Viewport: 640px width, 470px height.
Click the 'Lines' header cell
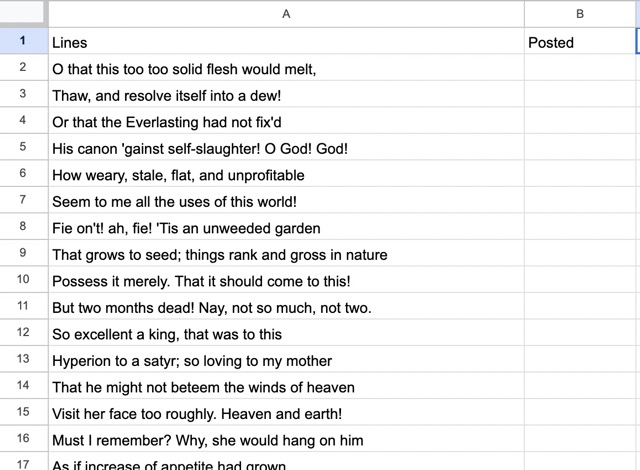coord(286,43)
